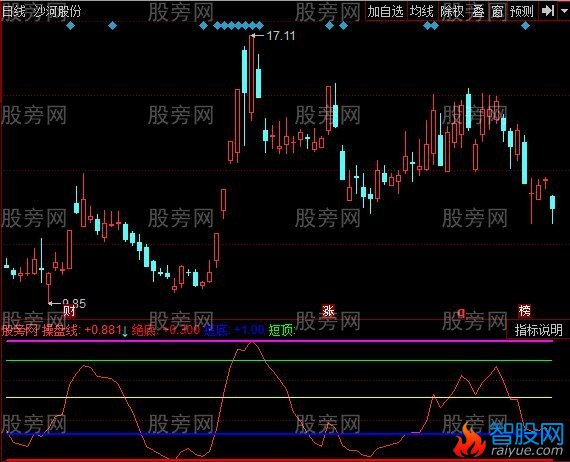Toggle the 窗 window button

(497, 12)
